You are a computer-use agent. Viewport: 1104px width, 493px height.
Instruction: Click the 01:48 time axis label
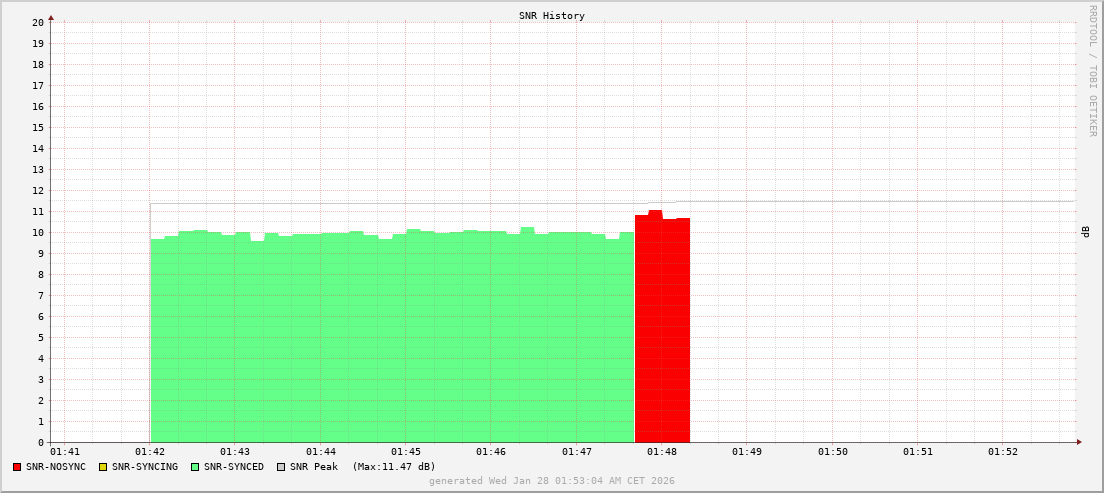(x=662, y=452)
